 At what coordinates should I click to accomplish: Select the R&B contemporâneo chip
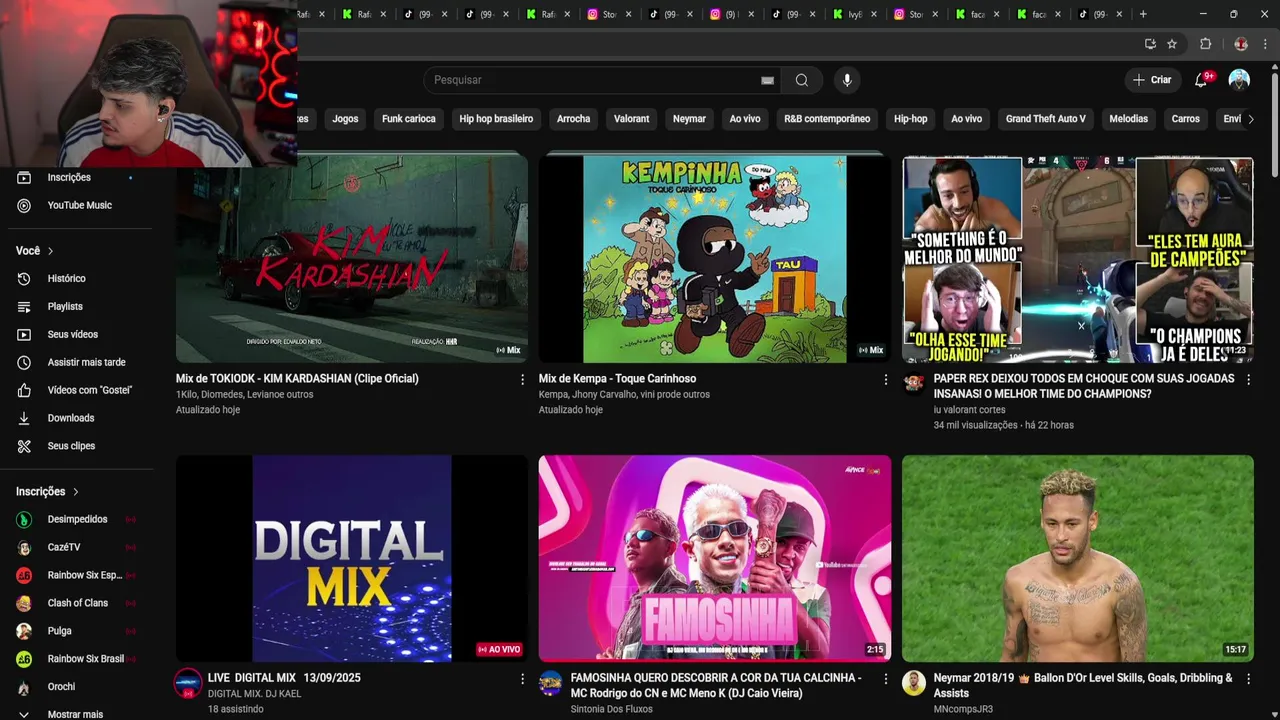point(827,119)
